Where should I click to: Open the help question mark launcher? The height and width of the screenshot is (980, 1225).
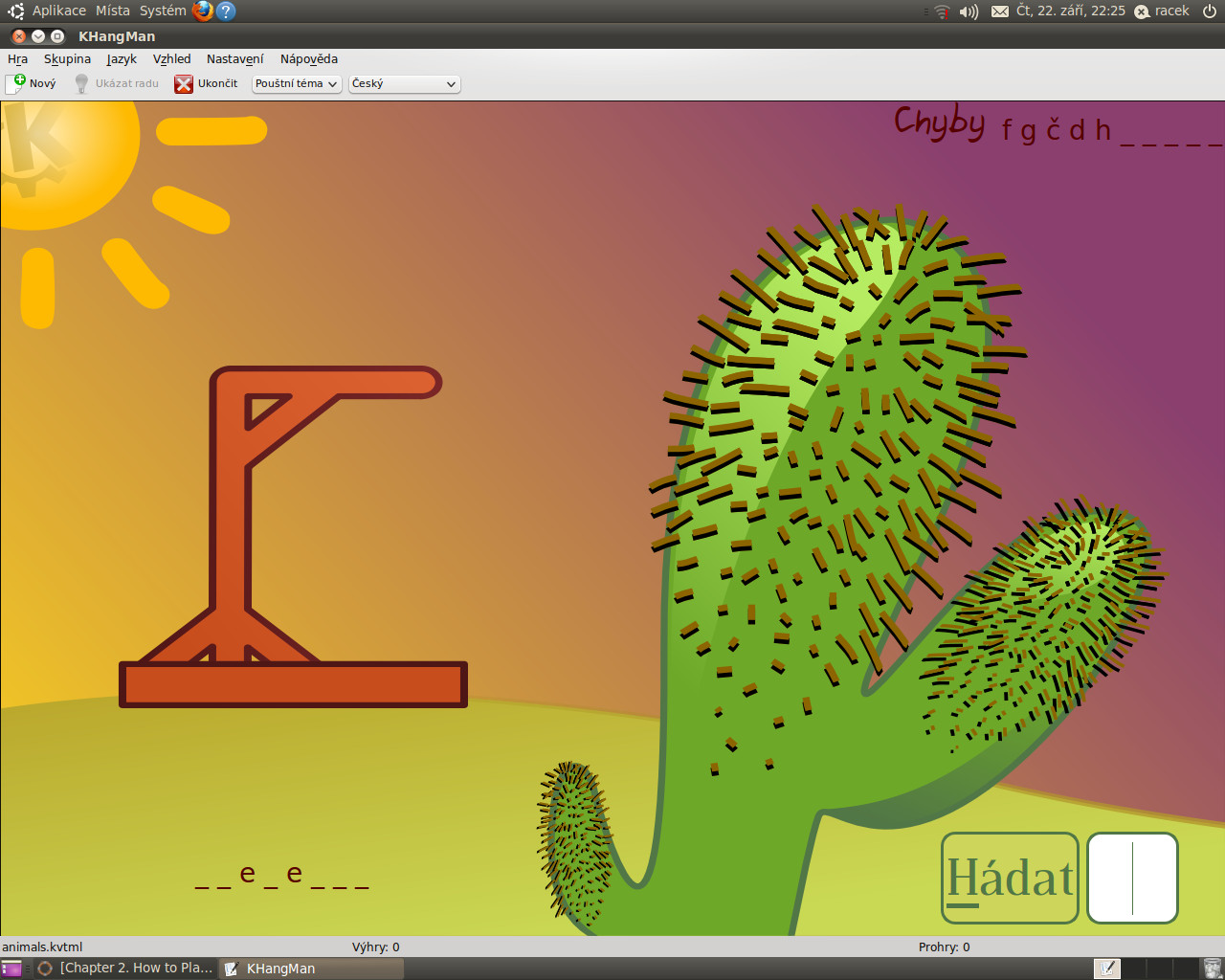[x=226, y=11]
